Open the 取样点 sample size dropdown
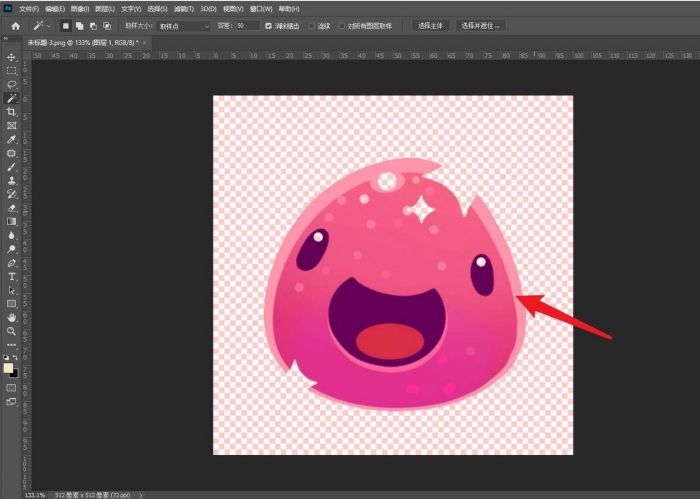Screen dimensions: 700x499 185,25
